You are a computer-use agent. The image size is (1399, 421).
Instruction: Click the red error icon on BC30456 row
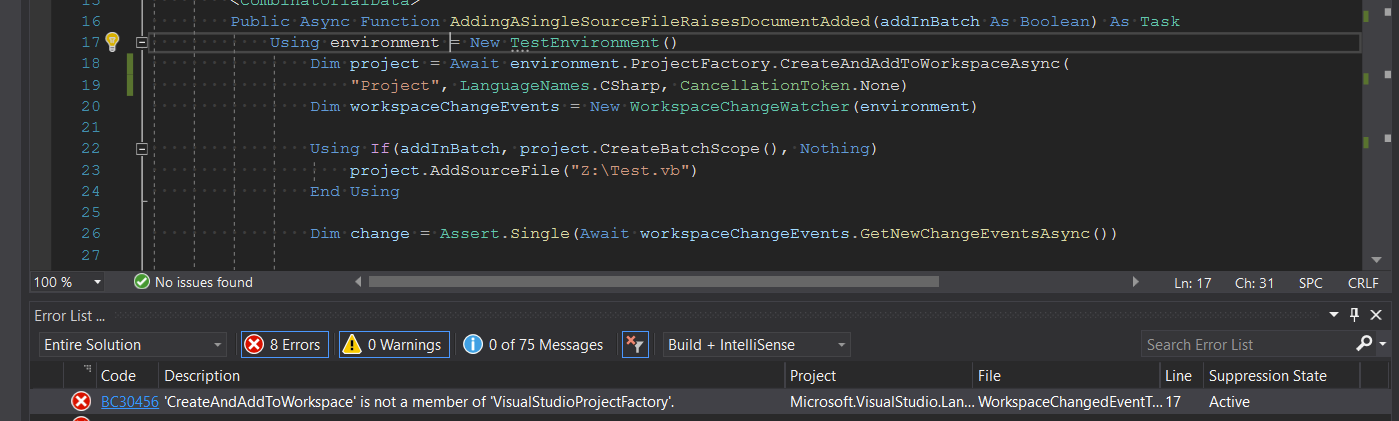80,402
